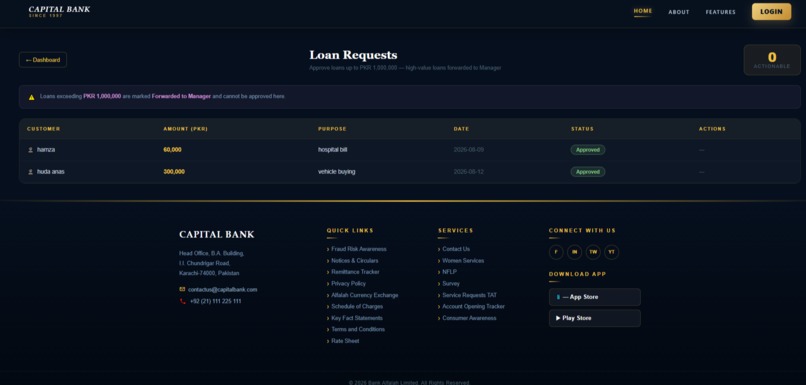Screen dimensions: 806x385
Task: Open Remittance Tracker link
Action: (355, 272)
